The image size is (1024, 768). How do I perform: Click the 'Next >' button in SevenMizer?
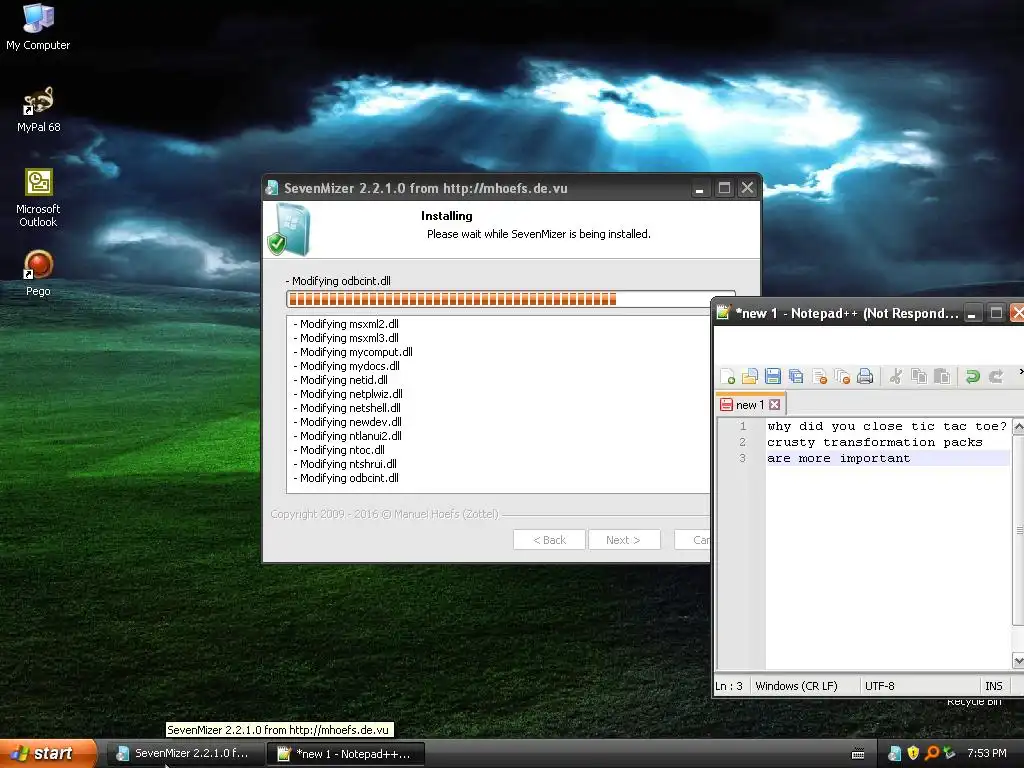click(624, 540)
